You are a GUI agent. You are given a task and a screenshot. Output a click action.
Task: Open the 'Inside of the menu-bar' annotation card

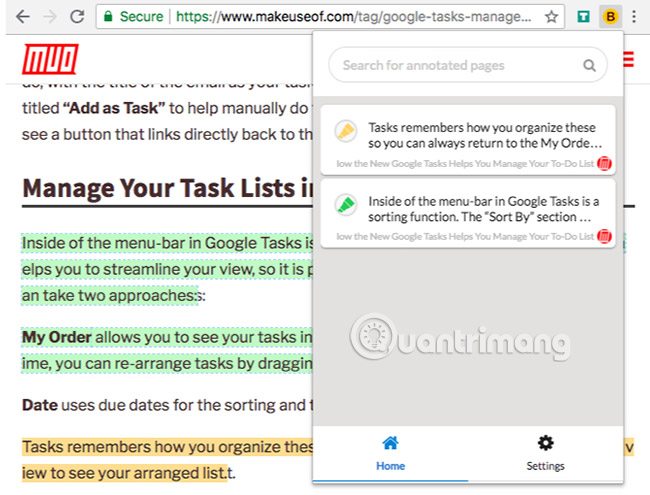[468, 214]
